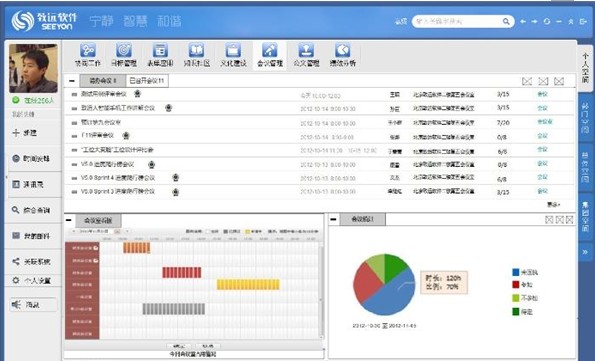Open the 公文管理 stamp icon
This screenshot has width=595, height=361.
pos(306,50)
